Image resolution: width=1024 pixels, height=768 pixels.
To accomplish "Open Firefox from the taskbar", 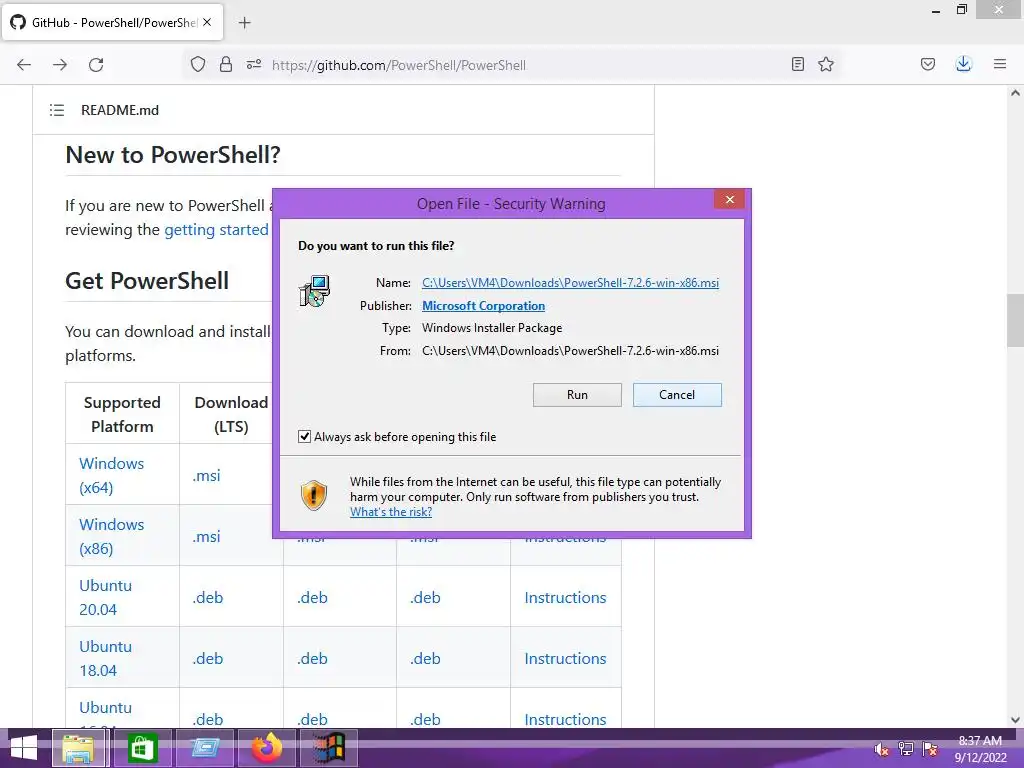I will (266, 748).
